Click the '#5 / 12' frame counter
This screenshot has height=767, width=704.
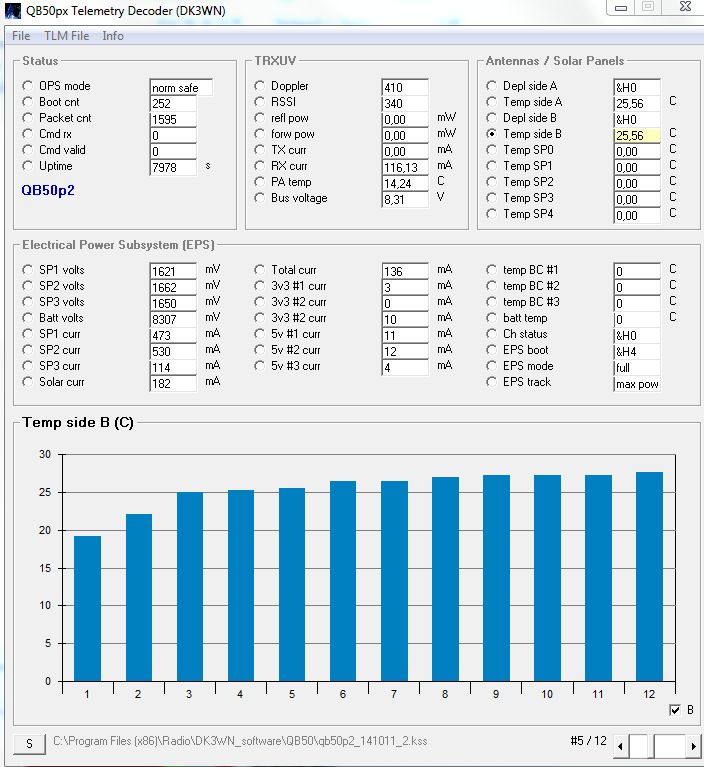point(589,741)
